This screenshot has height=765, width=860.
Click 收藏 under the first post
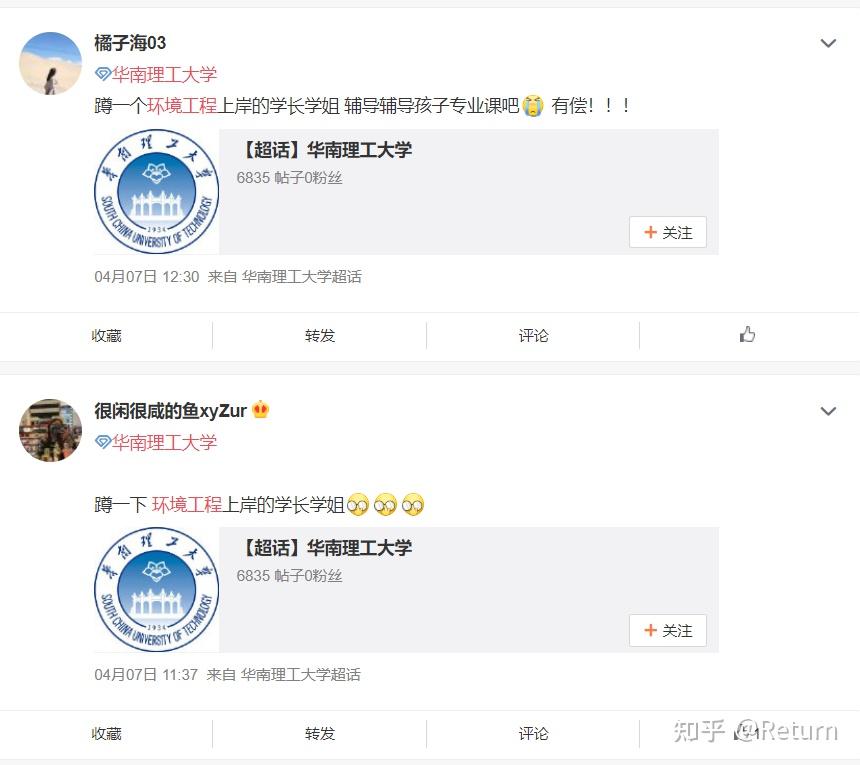(106, 336)
